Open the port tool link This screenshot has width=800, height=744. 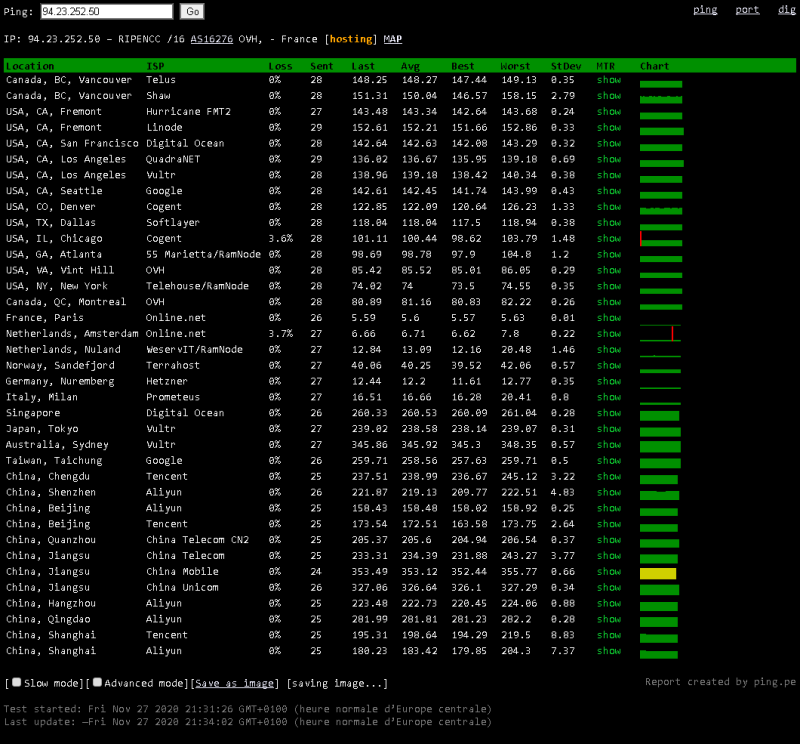pos(747,10)
